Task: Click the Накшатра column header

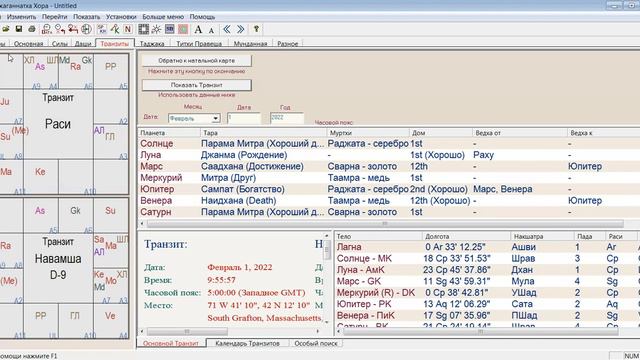Action: [x=542, y=236]
